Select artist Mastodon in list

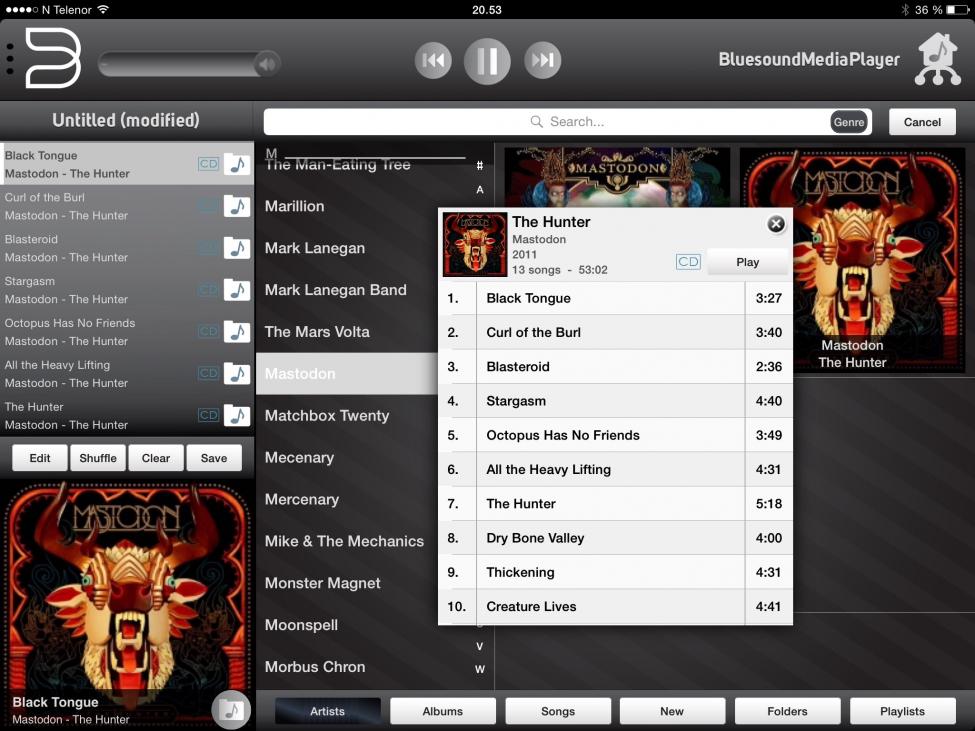point(347,374)
